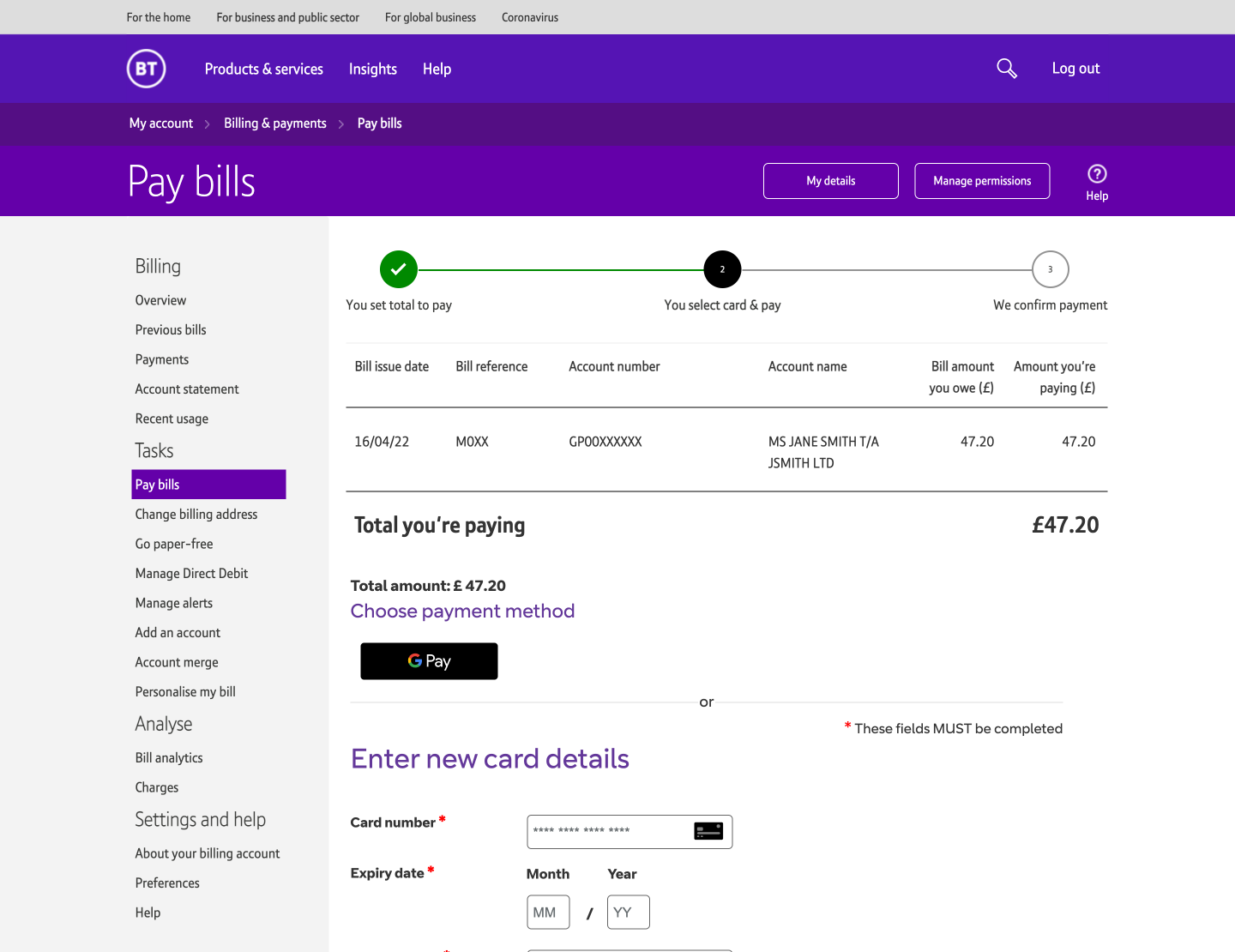Click bill reference M0XX cell
This screenshot has width=1235, height=952.
click(x=472, y=442)
